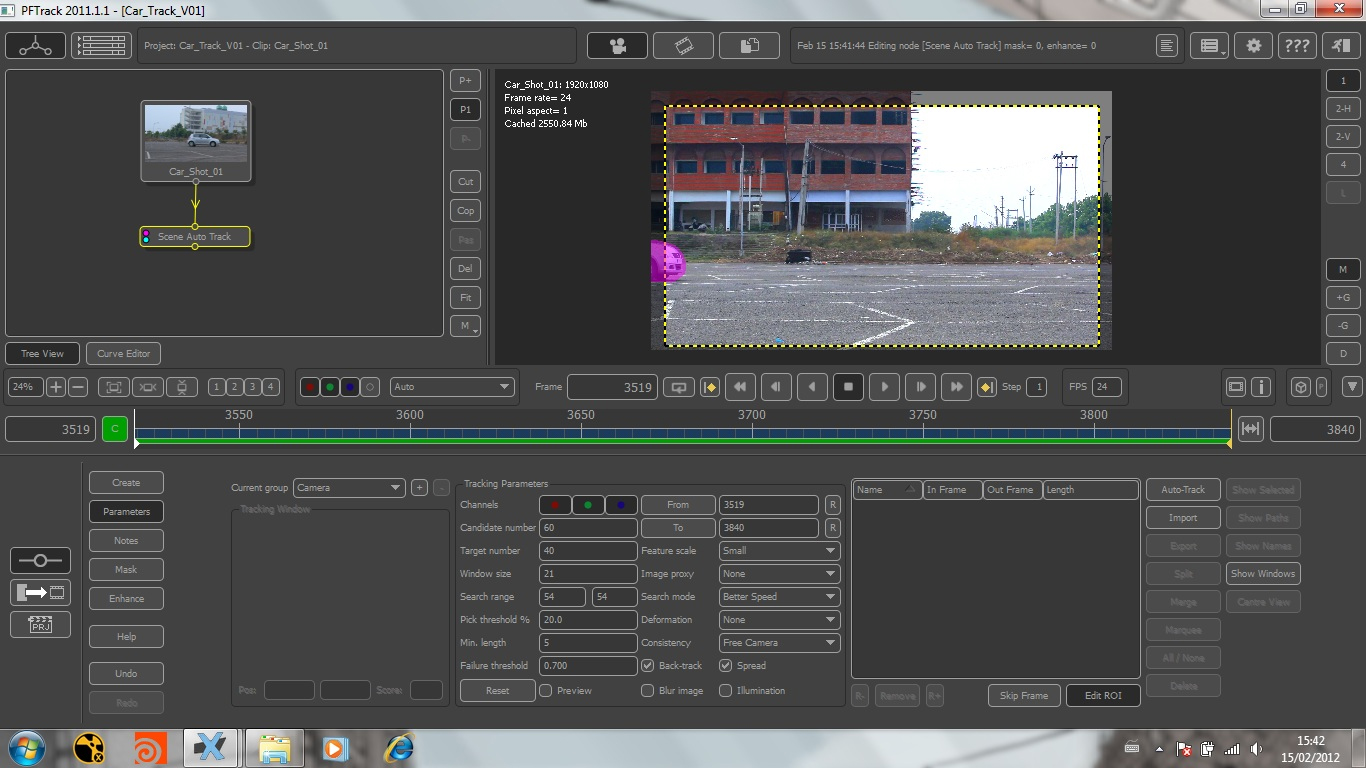Go to next keyframe diamond button
This screenshot has width=1366, height=768.
pos(986,387)
